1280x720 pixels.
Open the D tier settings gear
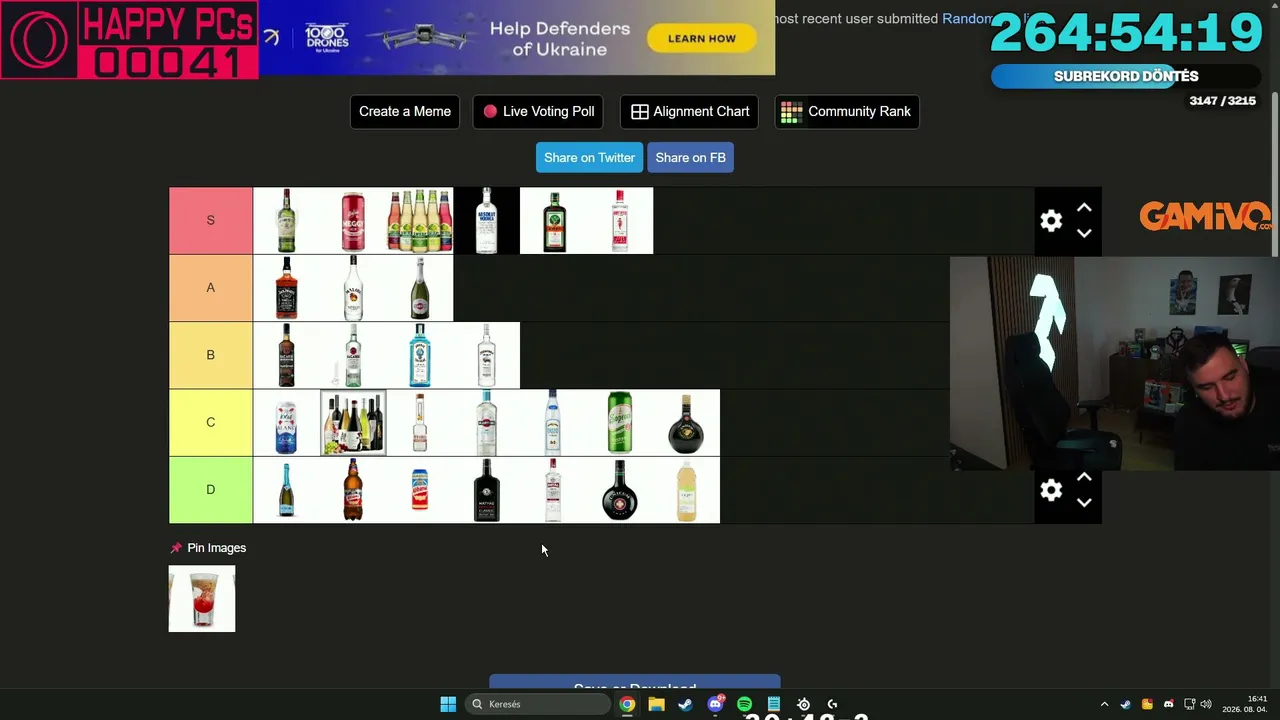coord(1051,490)
